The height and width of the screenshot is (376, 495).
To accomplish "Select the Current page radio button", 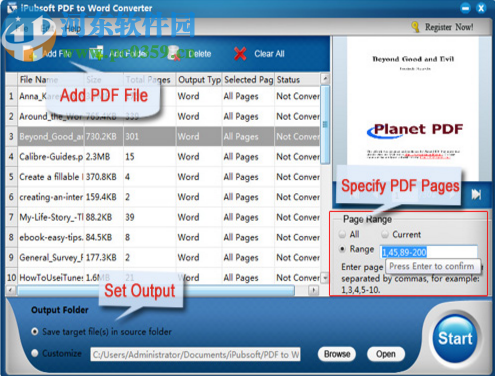I will pos(385,234).
